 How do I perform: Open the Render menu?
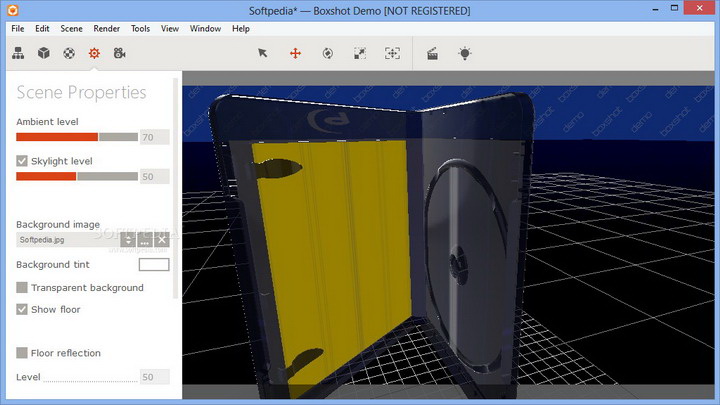pyautogui.click(x=106, y=29)
